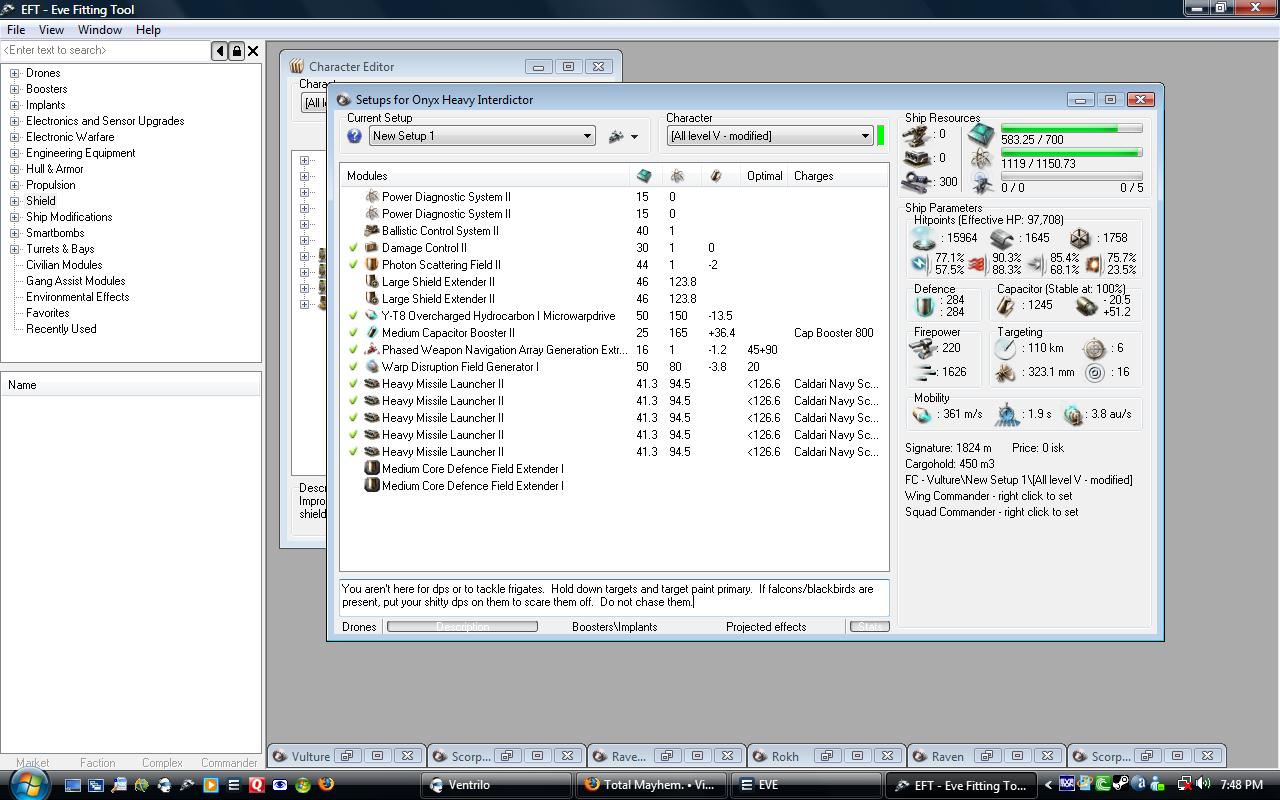Viewport: 1280px width, 800px height.
Task: Click the shield hitpoints icon in Ship Parameters
Action: click(x=923, y=238)
